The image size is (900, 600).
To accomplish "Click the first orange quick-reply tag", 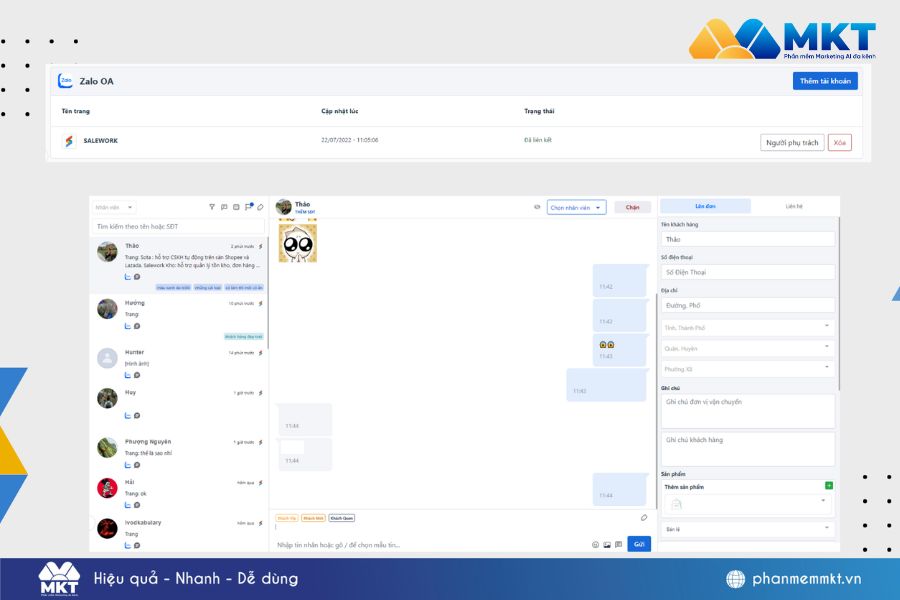I will [287, 518].
